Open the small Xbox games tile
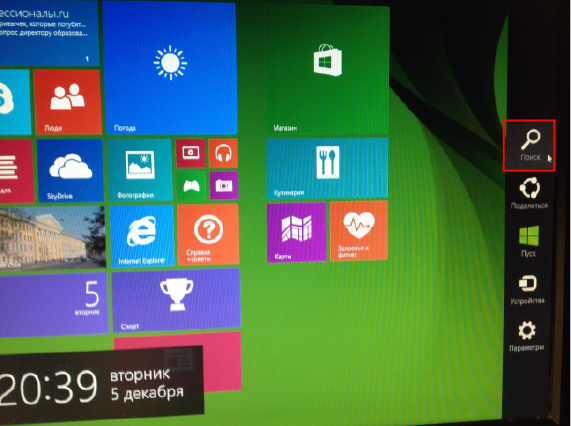571x426 pixels. pos(191,186)
